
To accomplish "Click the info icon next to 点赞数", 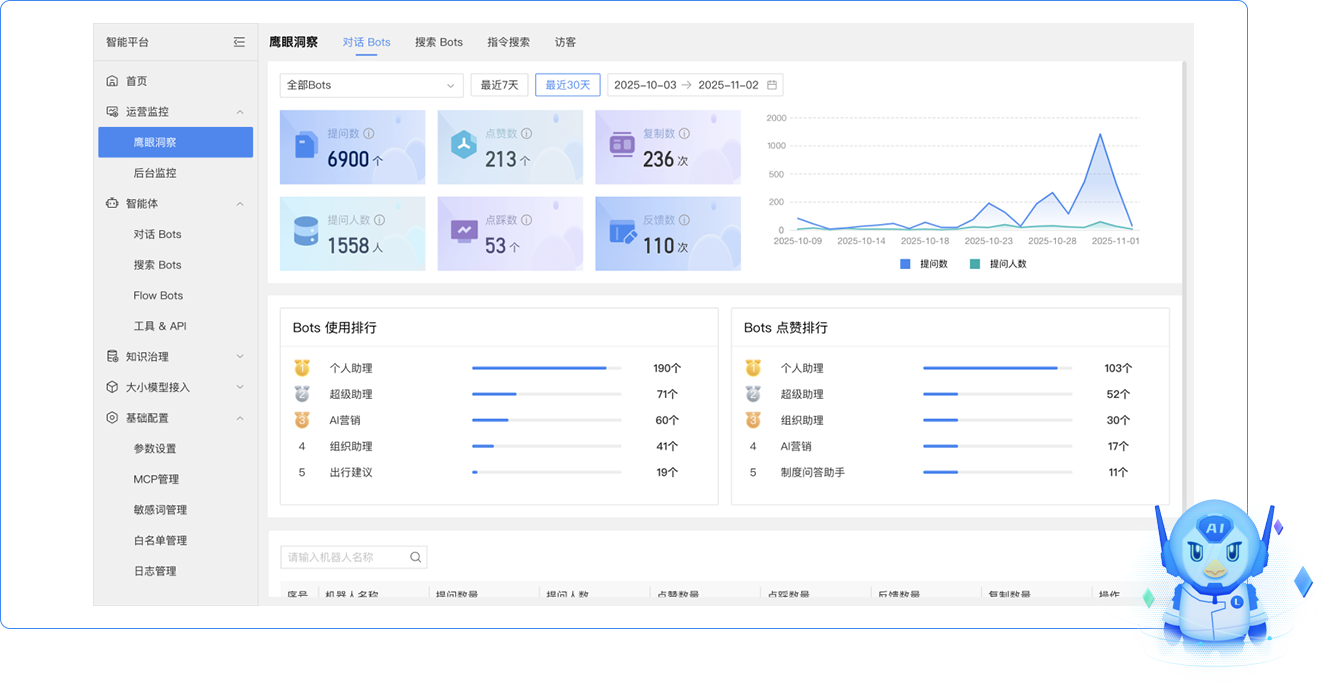I will (x=526, y=134).
